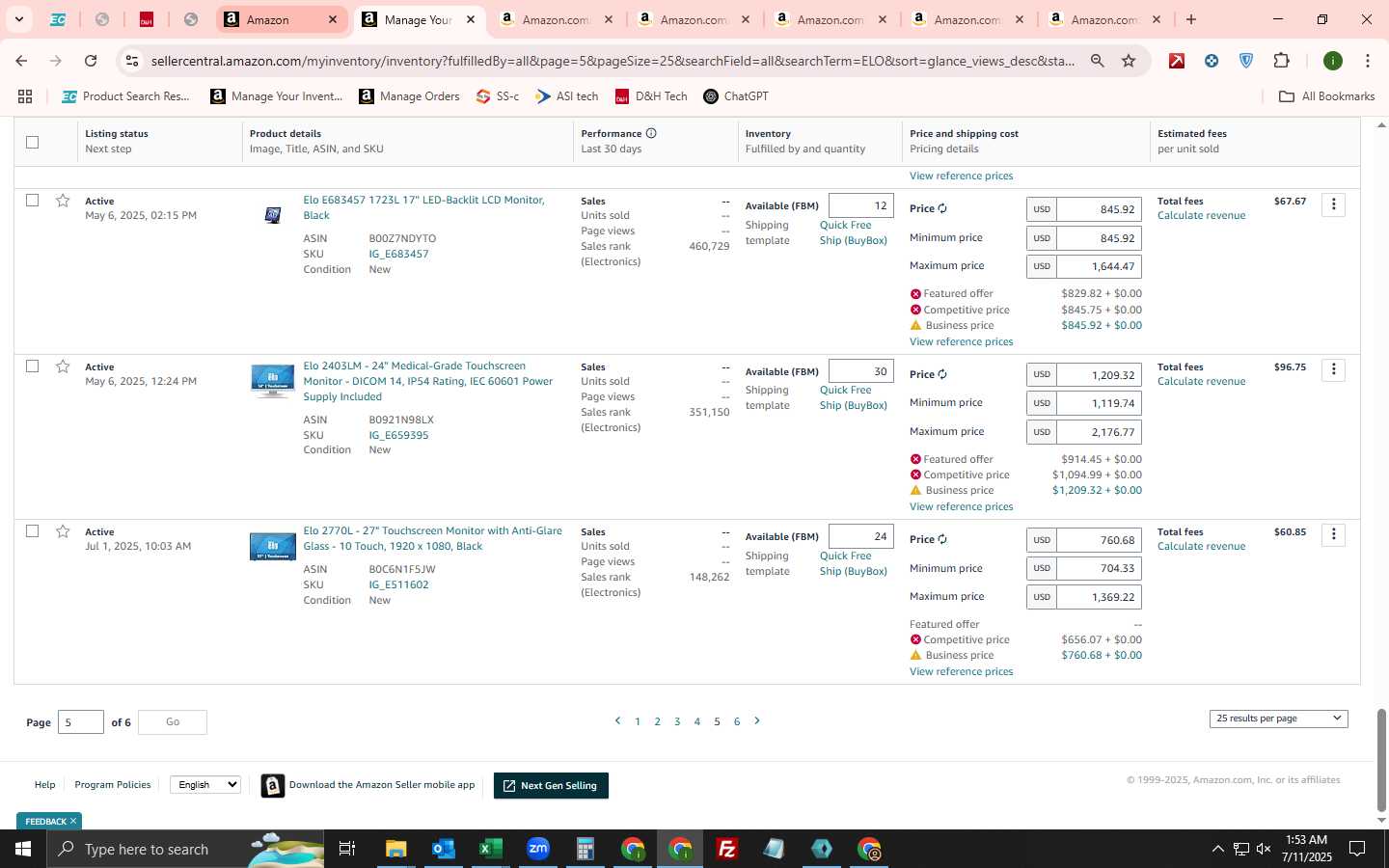The height and width of the screenshot is (868, 1389).
Task: Edit minimum price field showing 704.33
Action: 1100,568
